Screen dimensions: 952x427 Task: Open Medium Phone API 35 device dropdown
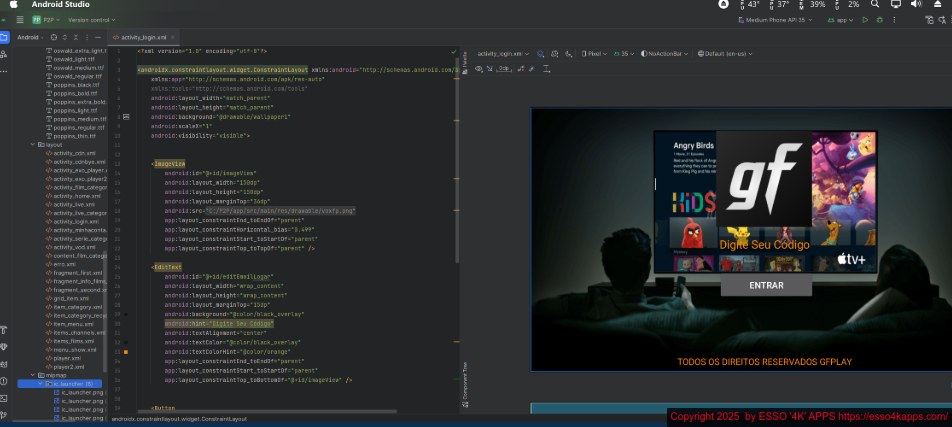tap(777, 20)
